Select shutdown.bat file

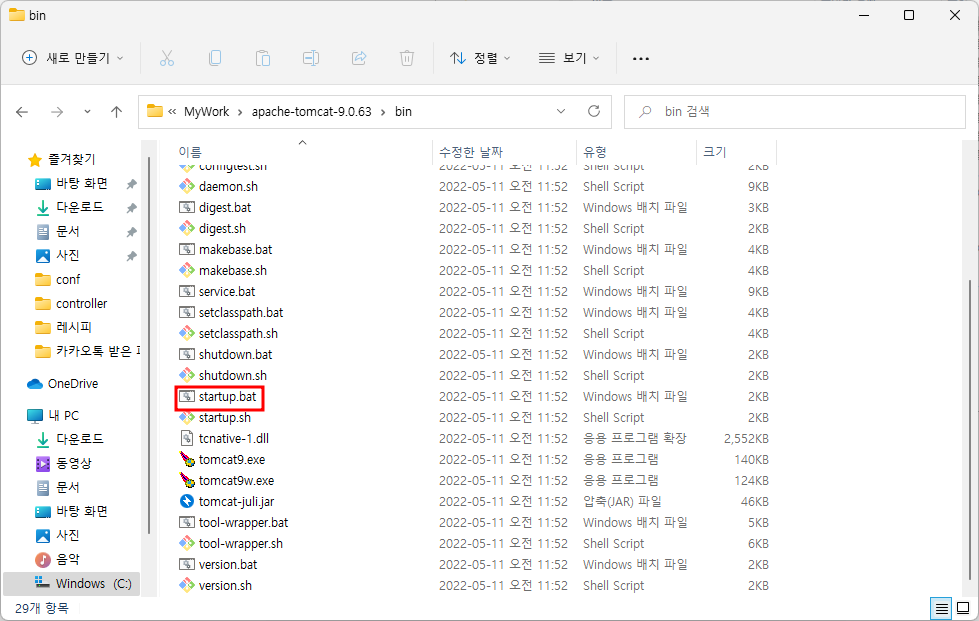[235, 355]
